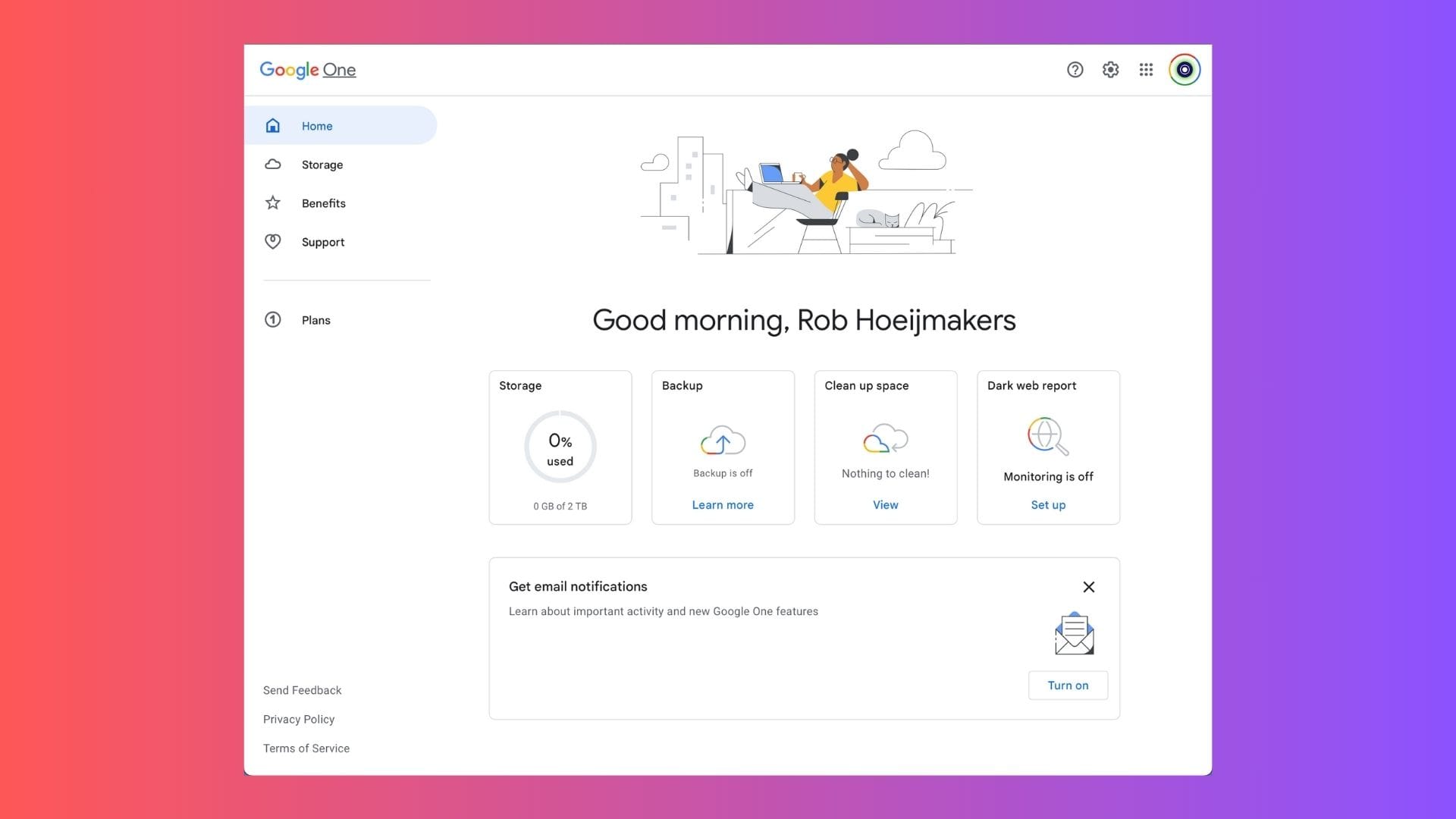Click the Turn on button
The width and height of the screenshot is (1456, 819).
click(x=1067, y=686)
